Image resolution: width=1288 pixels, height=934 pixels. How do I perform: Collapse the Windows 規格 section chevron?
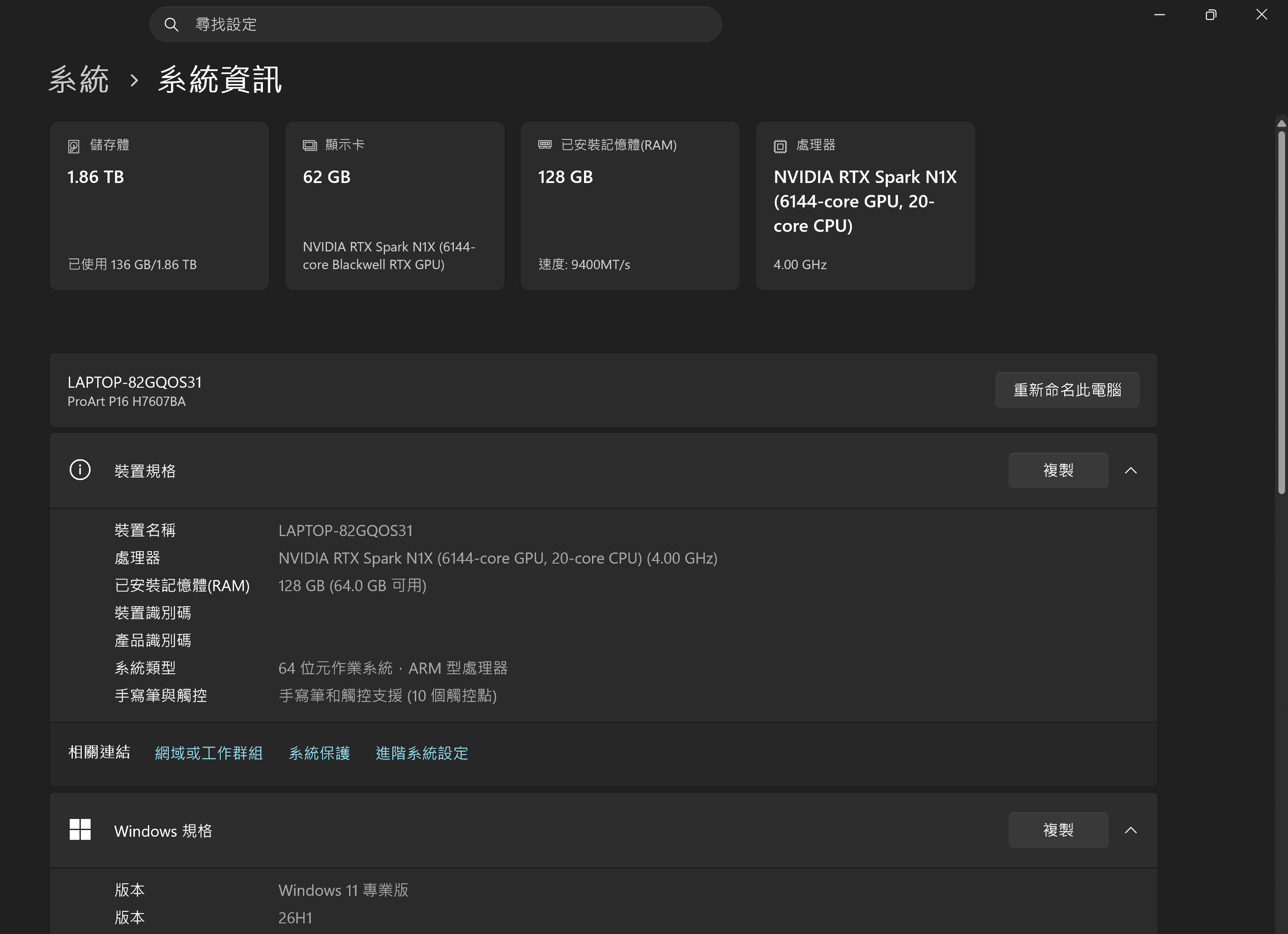1131,830
